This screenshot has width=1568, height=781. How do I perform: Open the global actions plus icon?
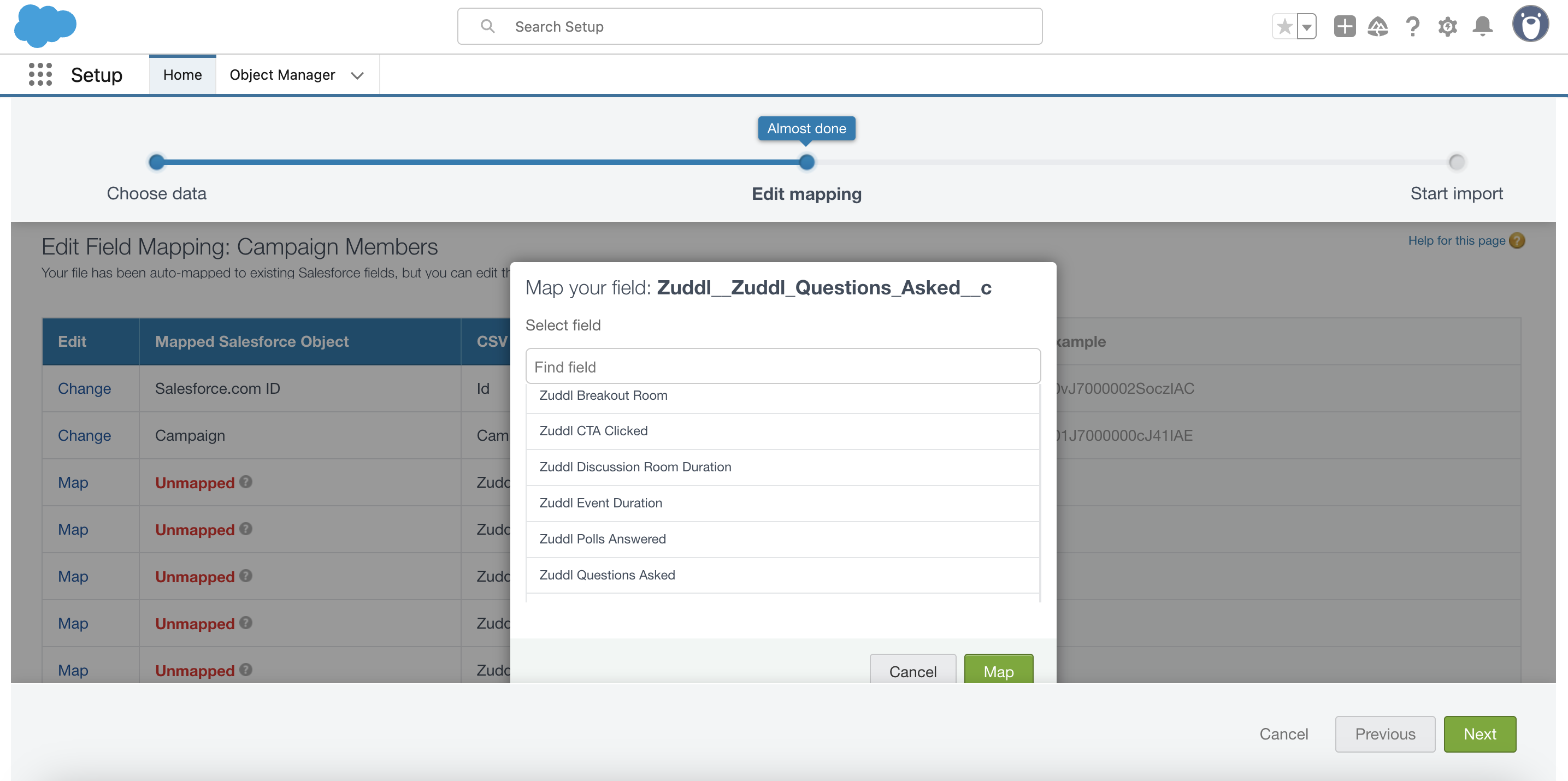[1344, 27]
